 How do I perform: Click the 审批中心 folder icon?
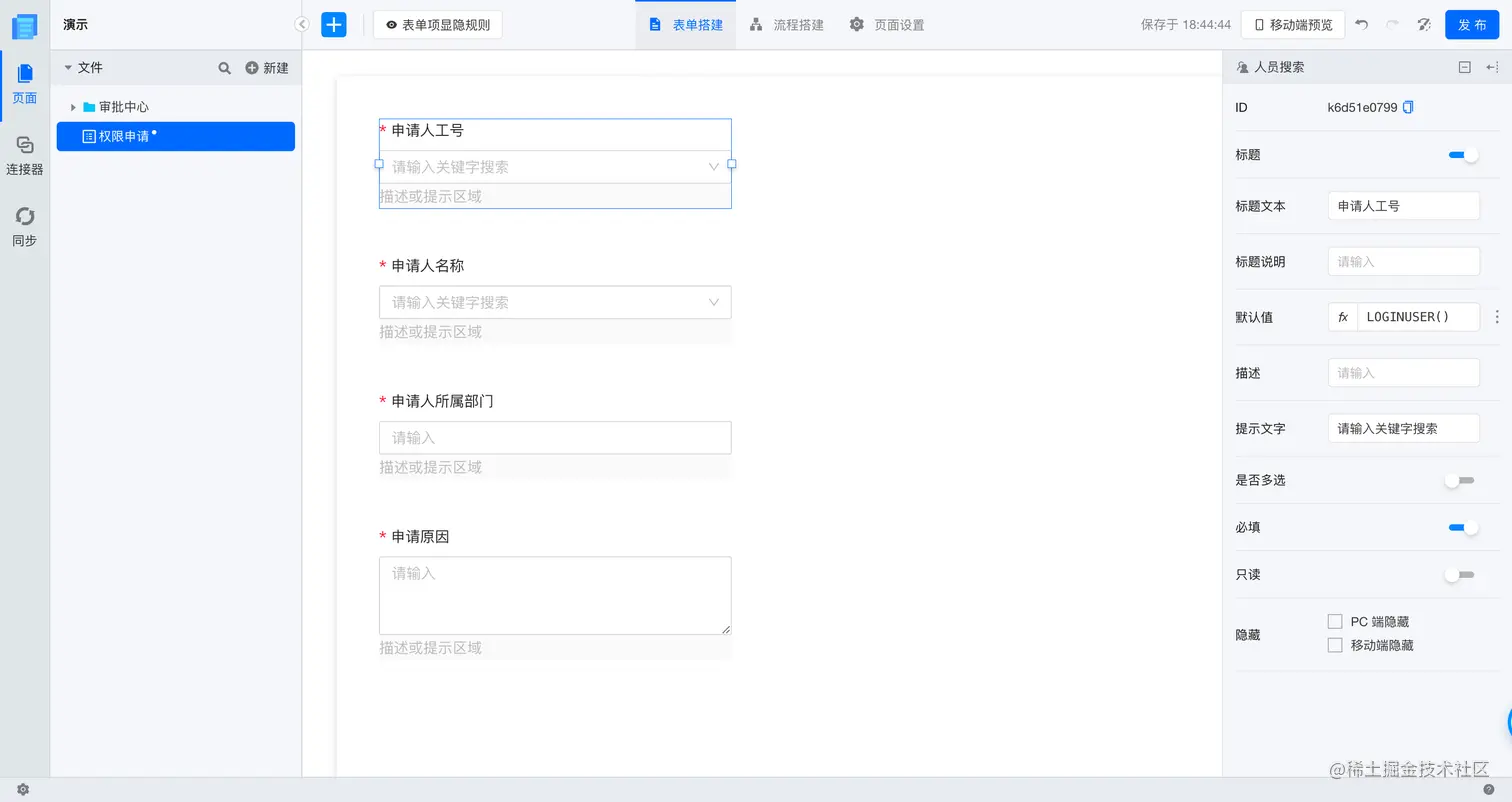click(89, 107)
